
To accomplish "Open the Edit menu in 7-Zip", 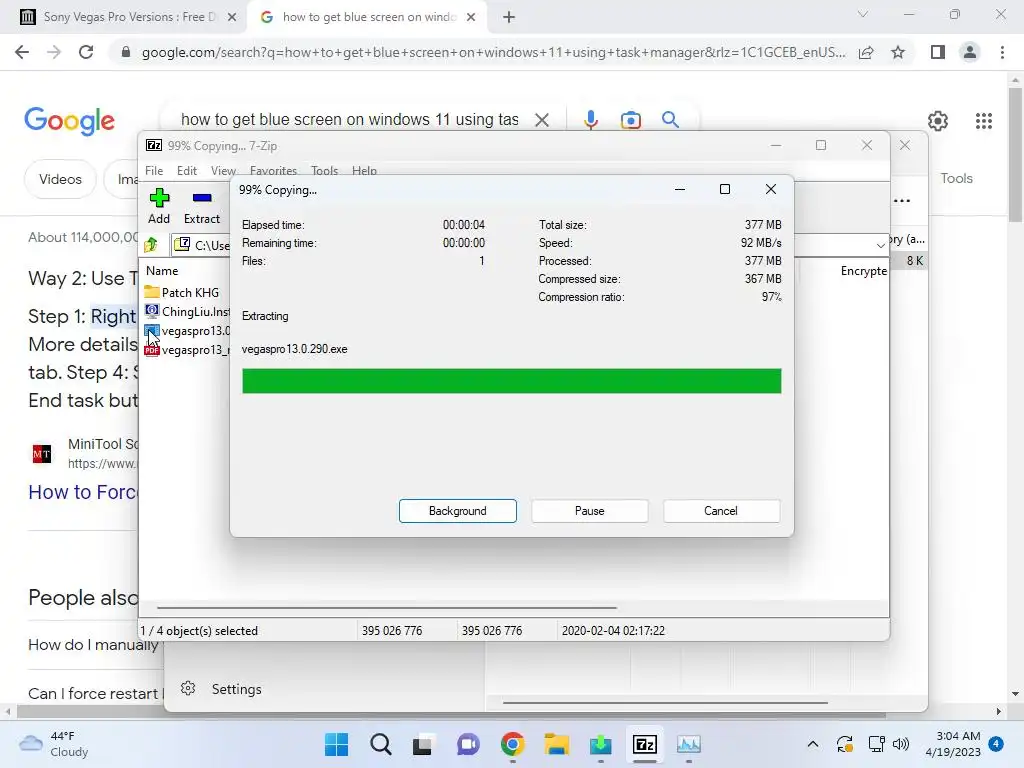I will coord(187,170).
